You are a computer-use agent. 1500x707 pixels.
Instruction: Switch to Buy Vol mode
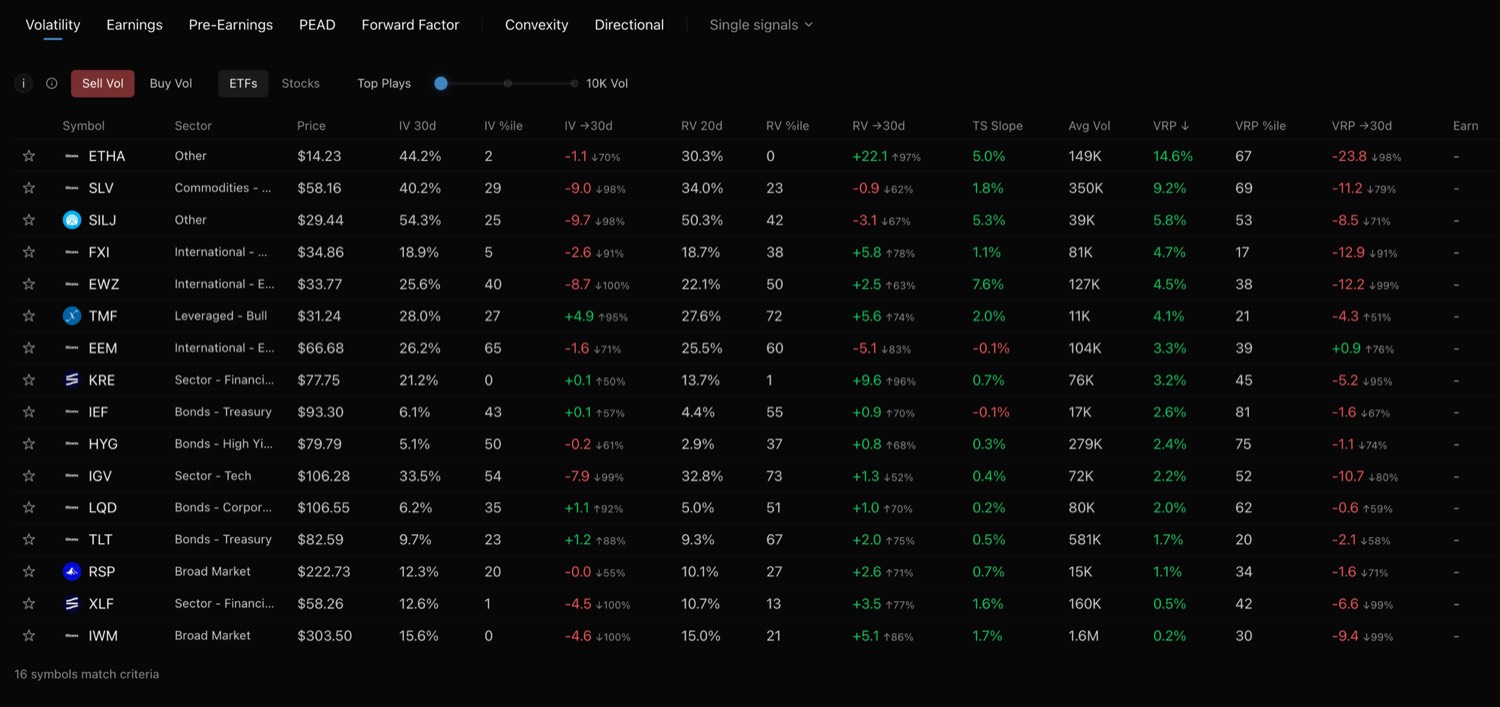point(171,84)
